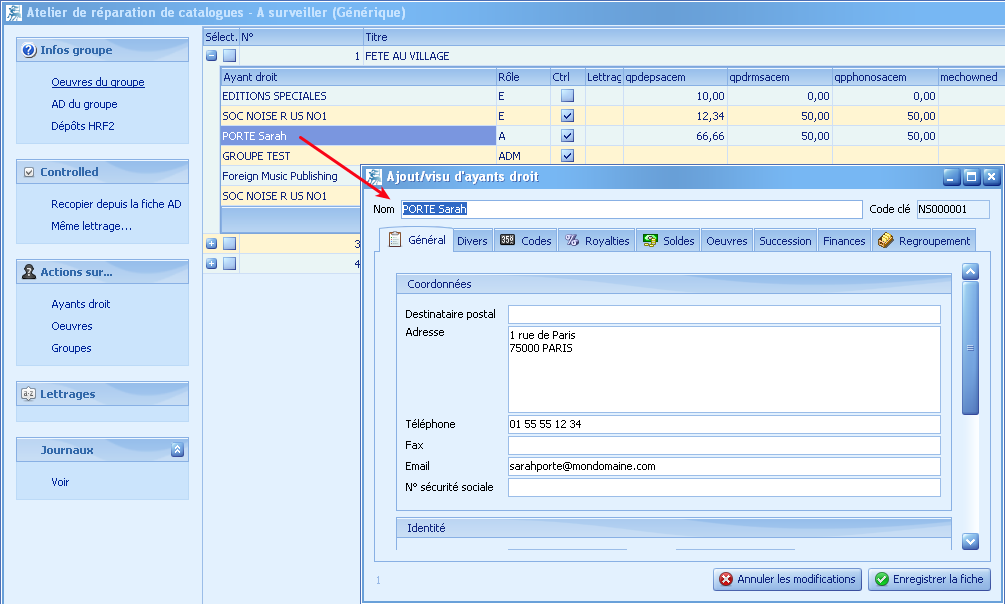Collapse the Coordonnées section header

(x=674, y=284)
